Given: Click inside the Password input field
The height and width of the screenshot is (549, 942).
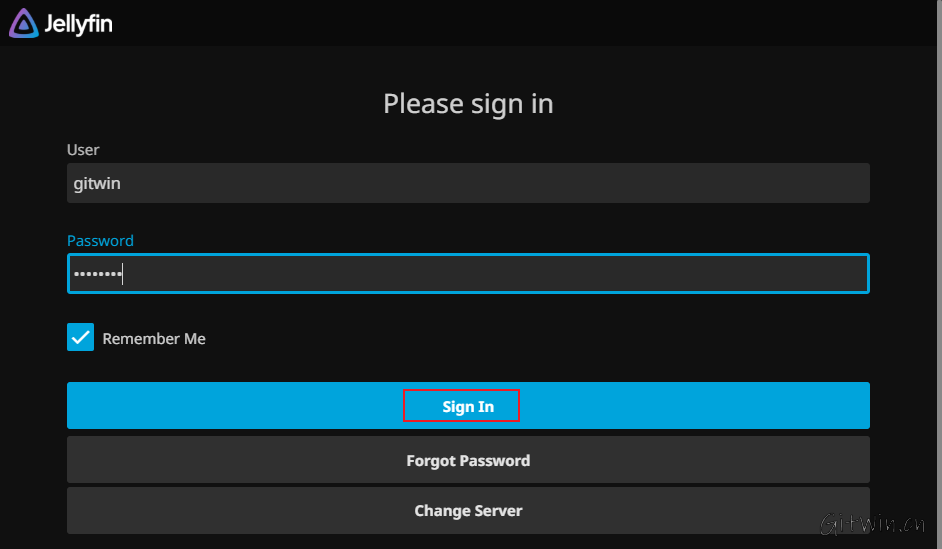Looking at the screenshot, I should pos(468,274).
